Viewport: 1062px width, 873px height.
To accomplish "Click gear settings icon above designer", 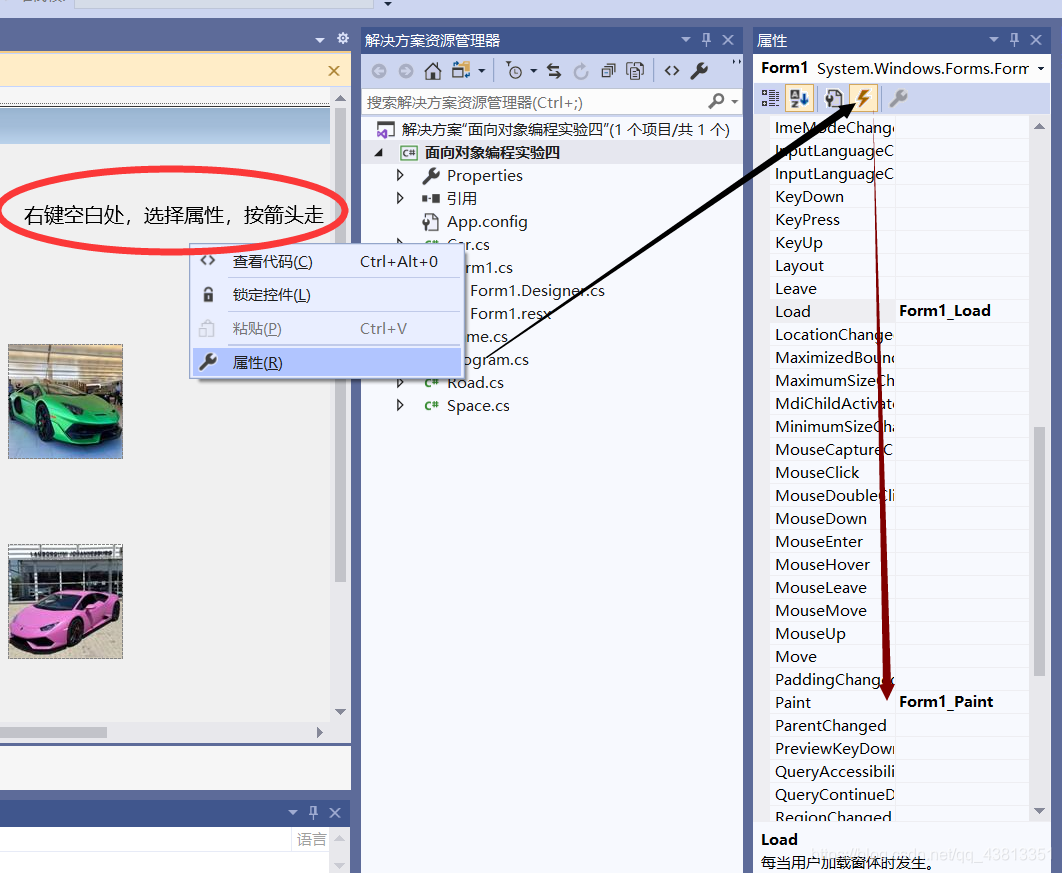I will tap(343, 39).
